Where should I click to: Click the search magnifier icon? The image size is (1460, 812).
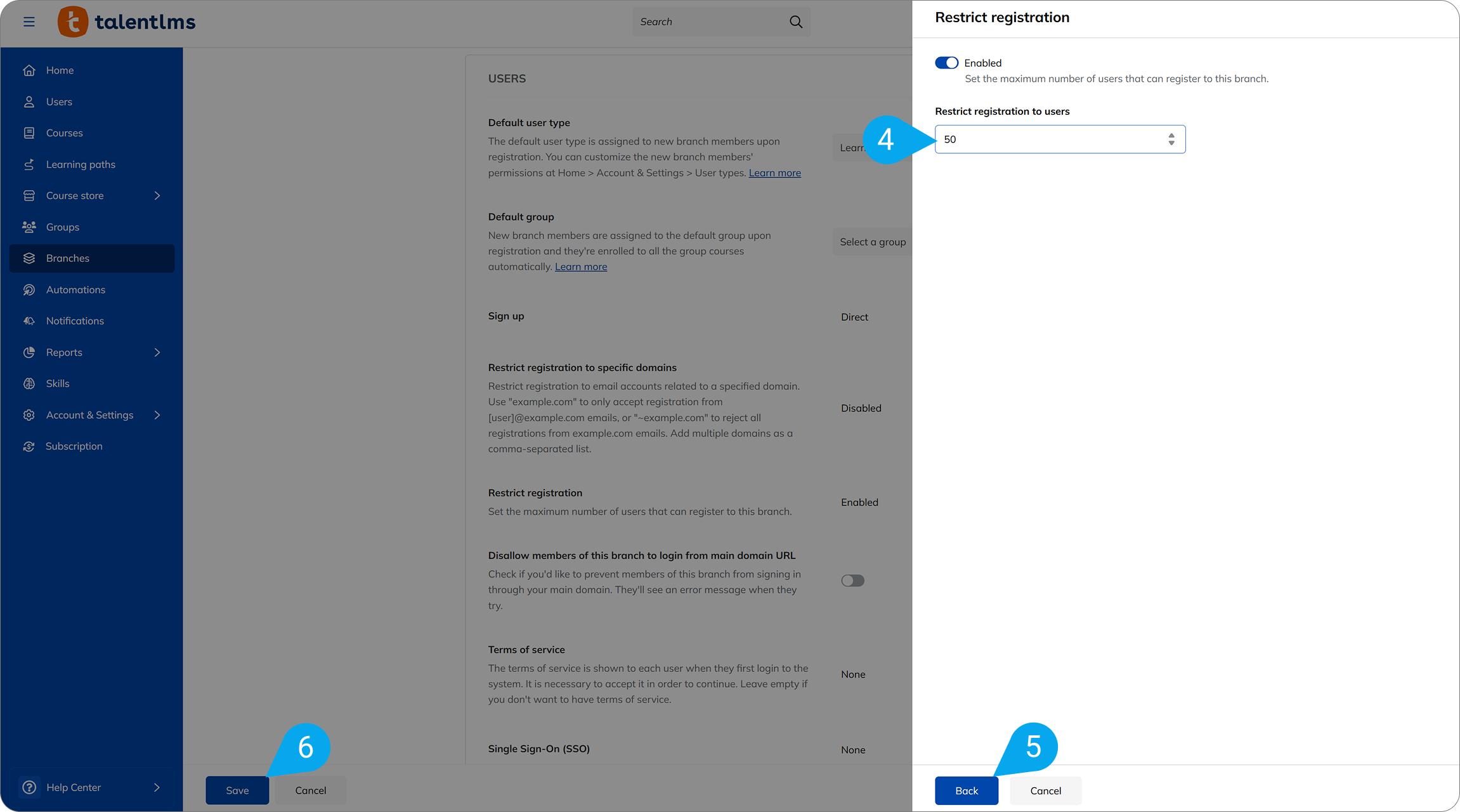(x=796, y=21)
